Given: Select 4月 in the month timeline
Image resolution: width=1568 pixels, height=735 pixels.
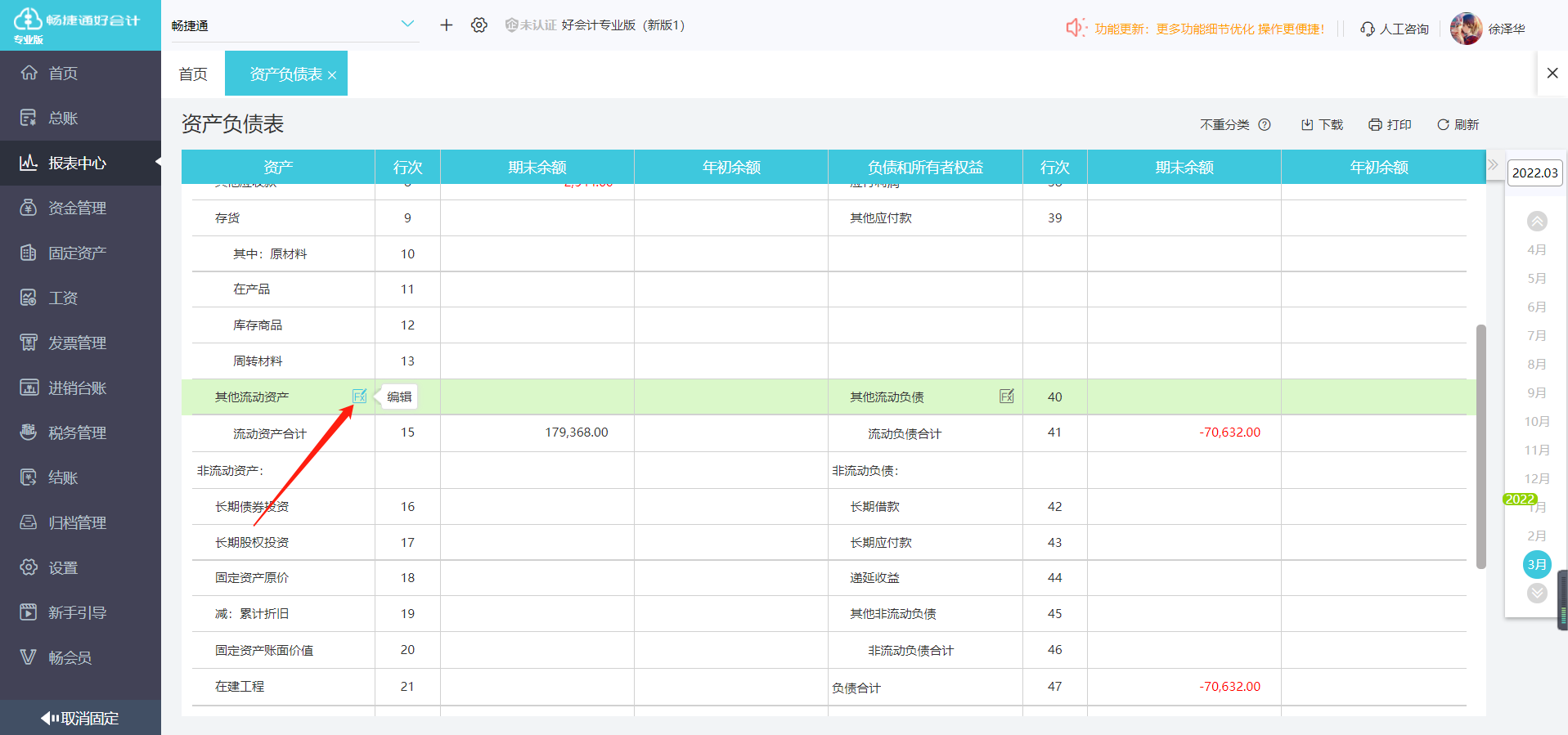Looking at the screenshot, I should 1537,249.
